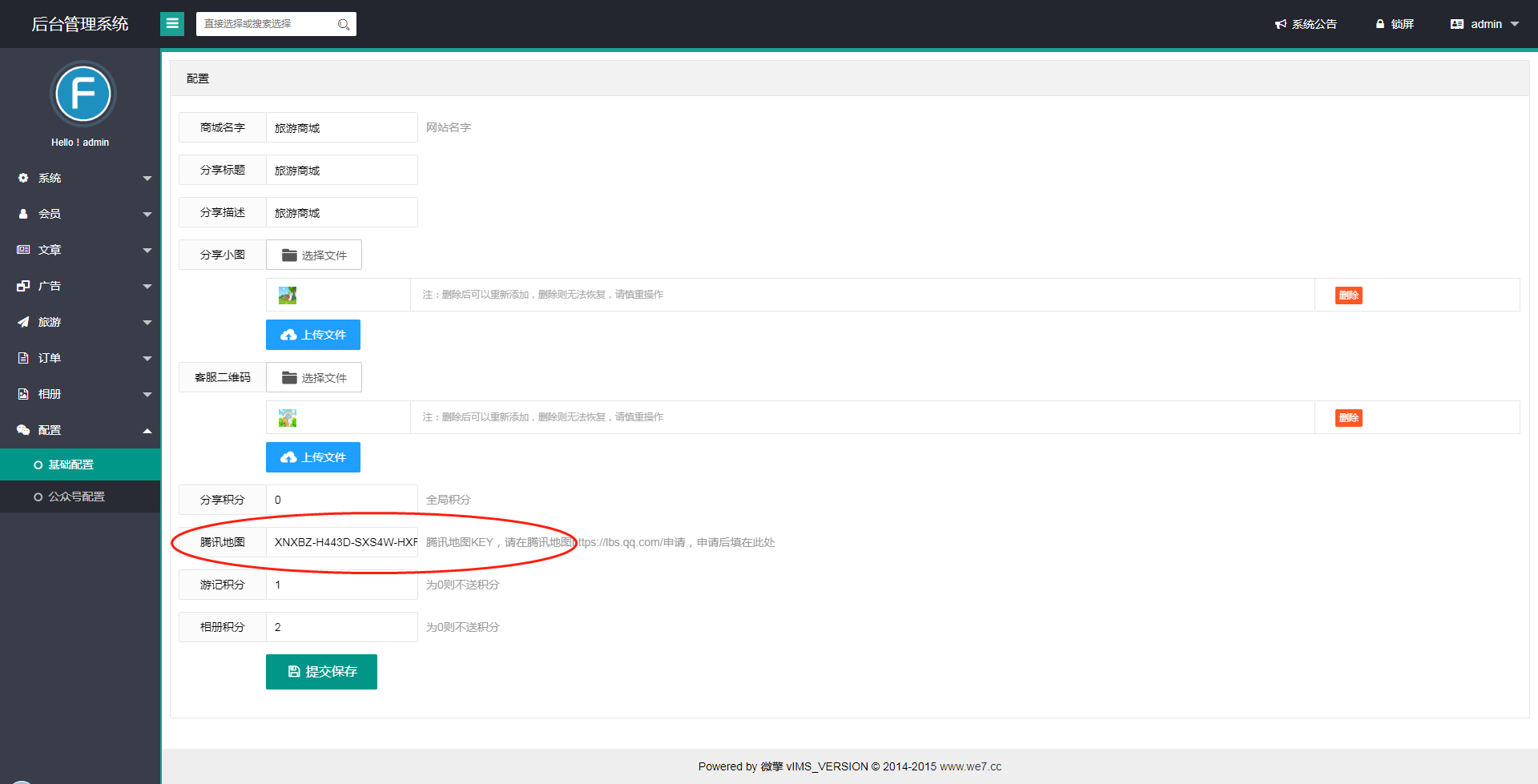Open the admin user dropdown
The width and height of the screenshot is (1538, 784).
click(1484, 24)
